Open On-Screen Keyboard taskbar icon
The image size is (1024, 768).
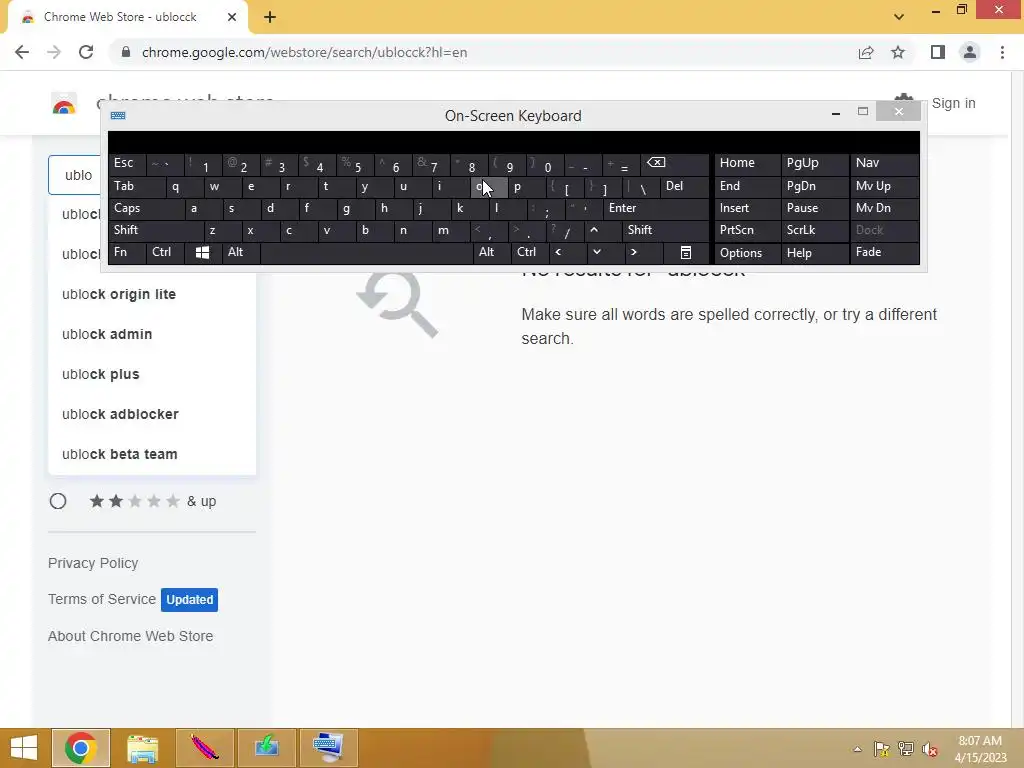tap(328, 748)
